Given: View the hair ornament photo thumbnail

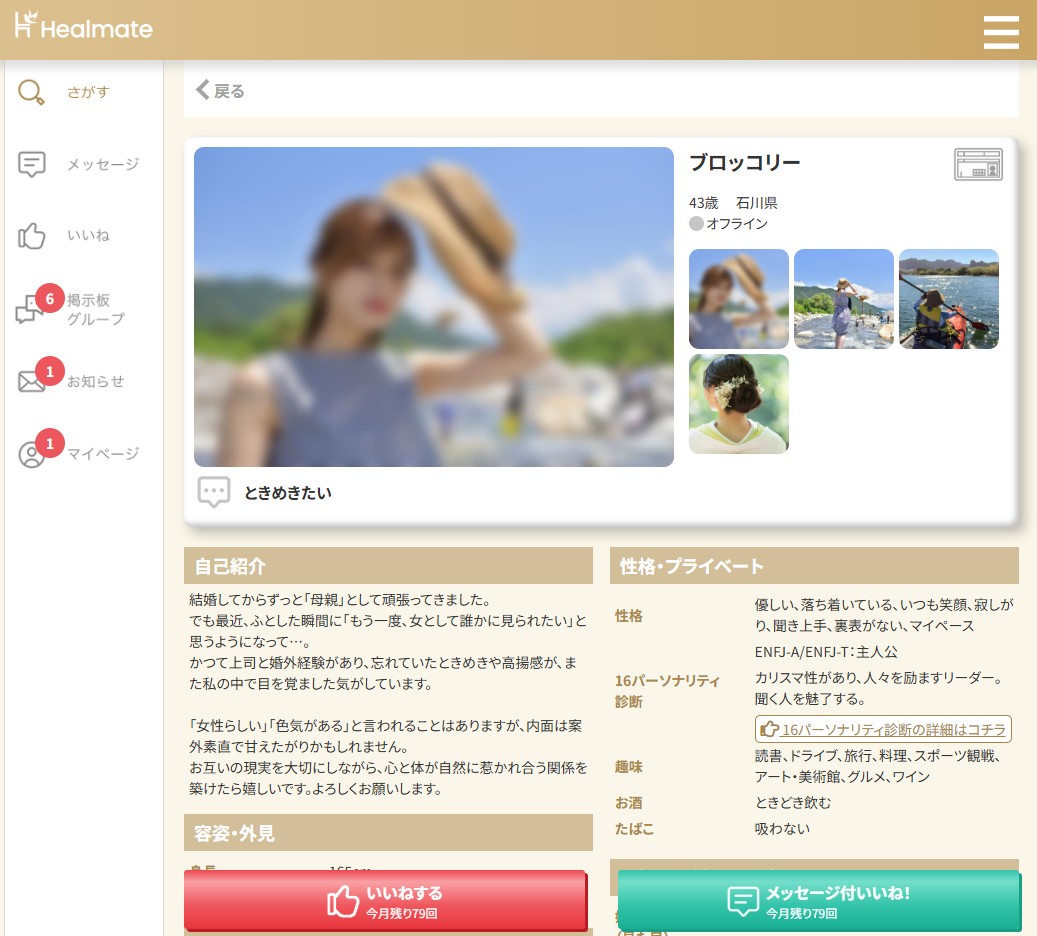Looking at the screenshot, I should tap(739, 404).
